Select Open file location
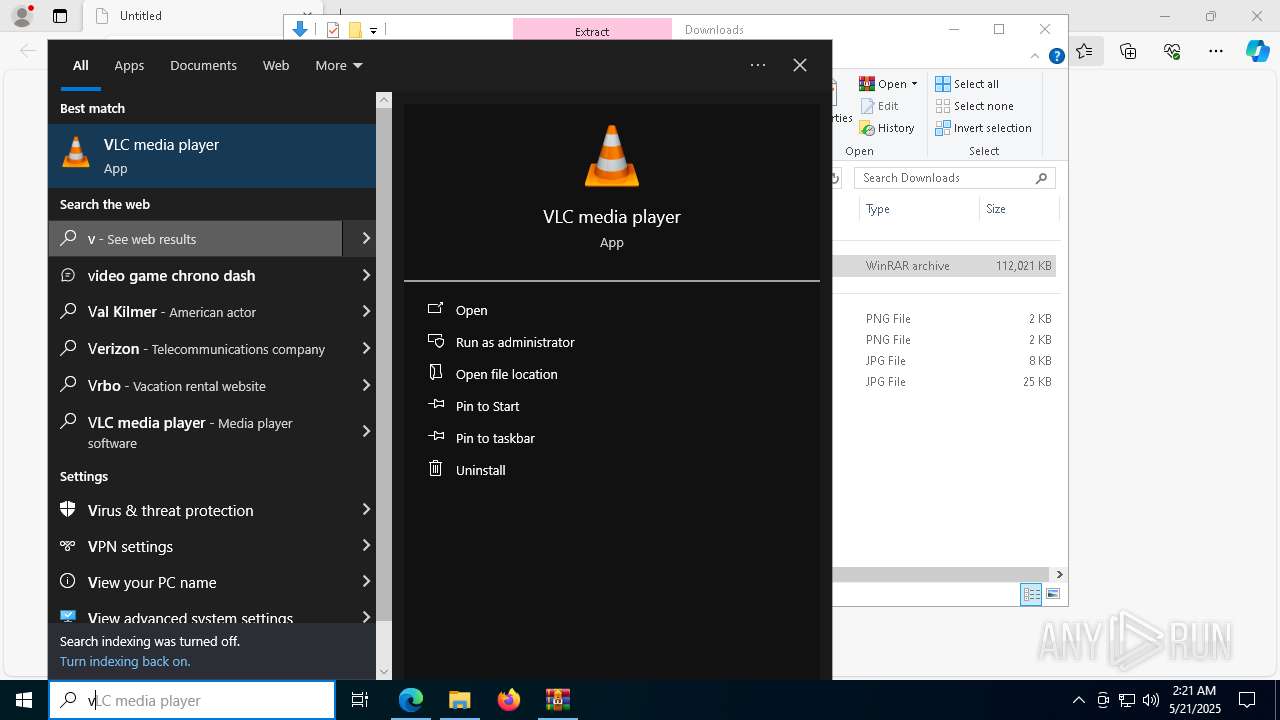The width and height of the screenshot is (1280, 720). coord(506,374)
